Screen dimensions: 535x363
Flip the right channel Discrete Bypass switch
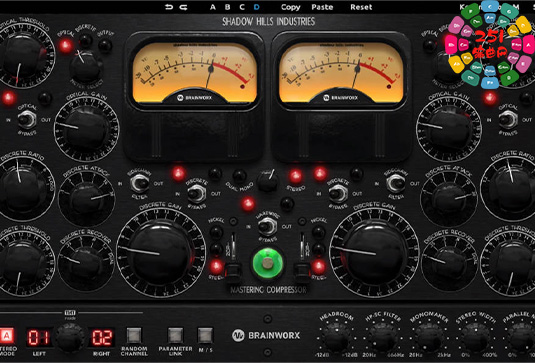pyautogui.click(x=338, y=193)
